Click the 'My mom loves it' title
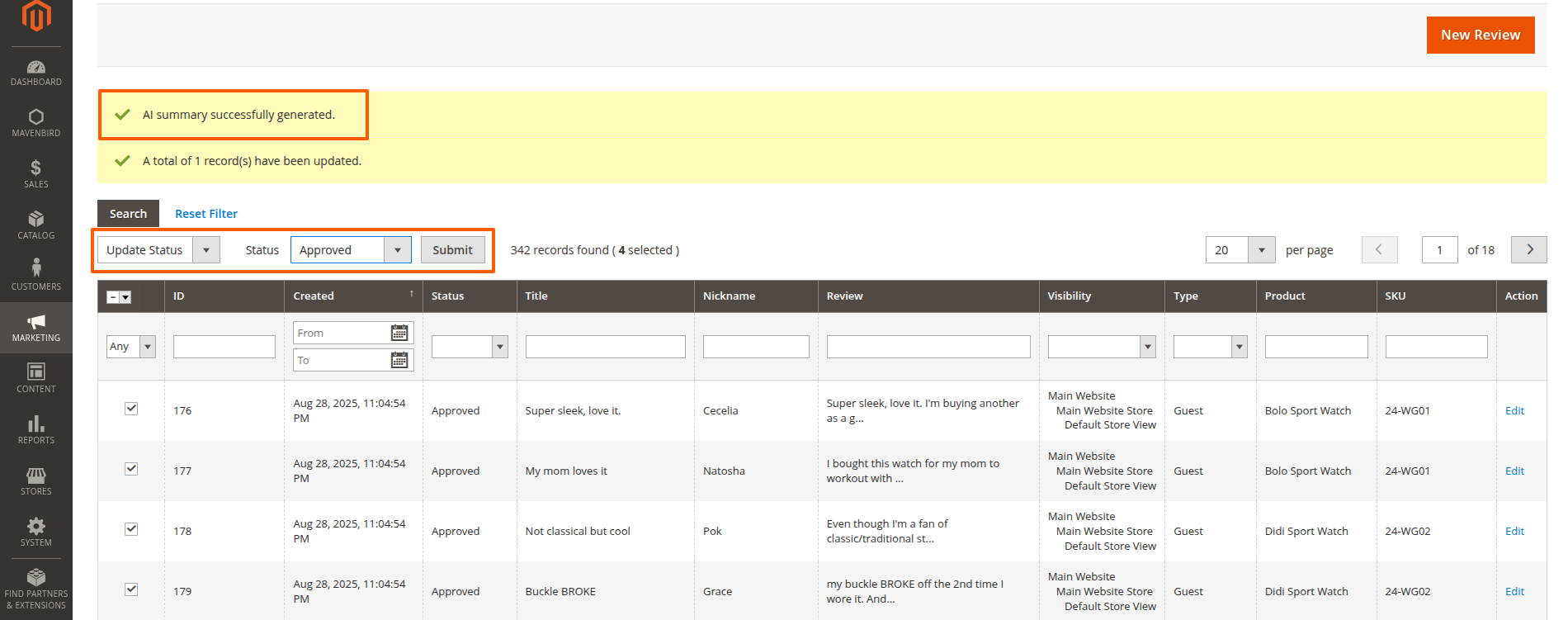Screen dimensions: 1568x620 coord(566,471)
